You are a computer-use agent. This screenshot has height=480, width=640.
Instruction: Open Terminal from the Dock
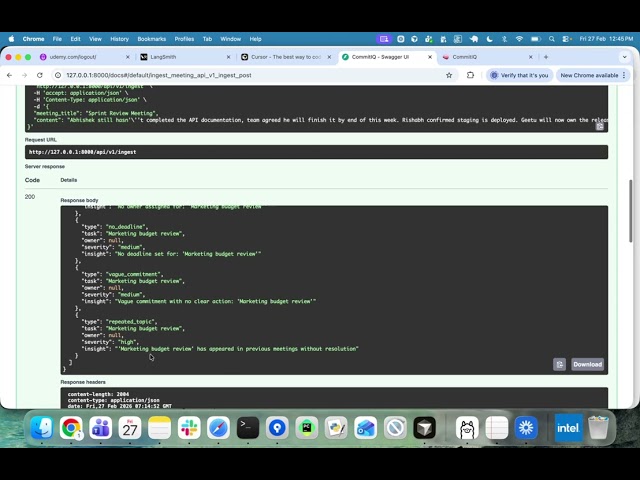(248, 427)
